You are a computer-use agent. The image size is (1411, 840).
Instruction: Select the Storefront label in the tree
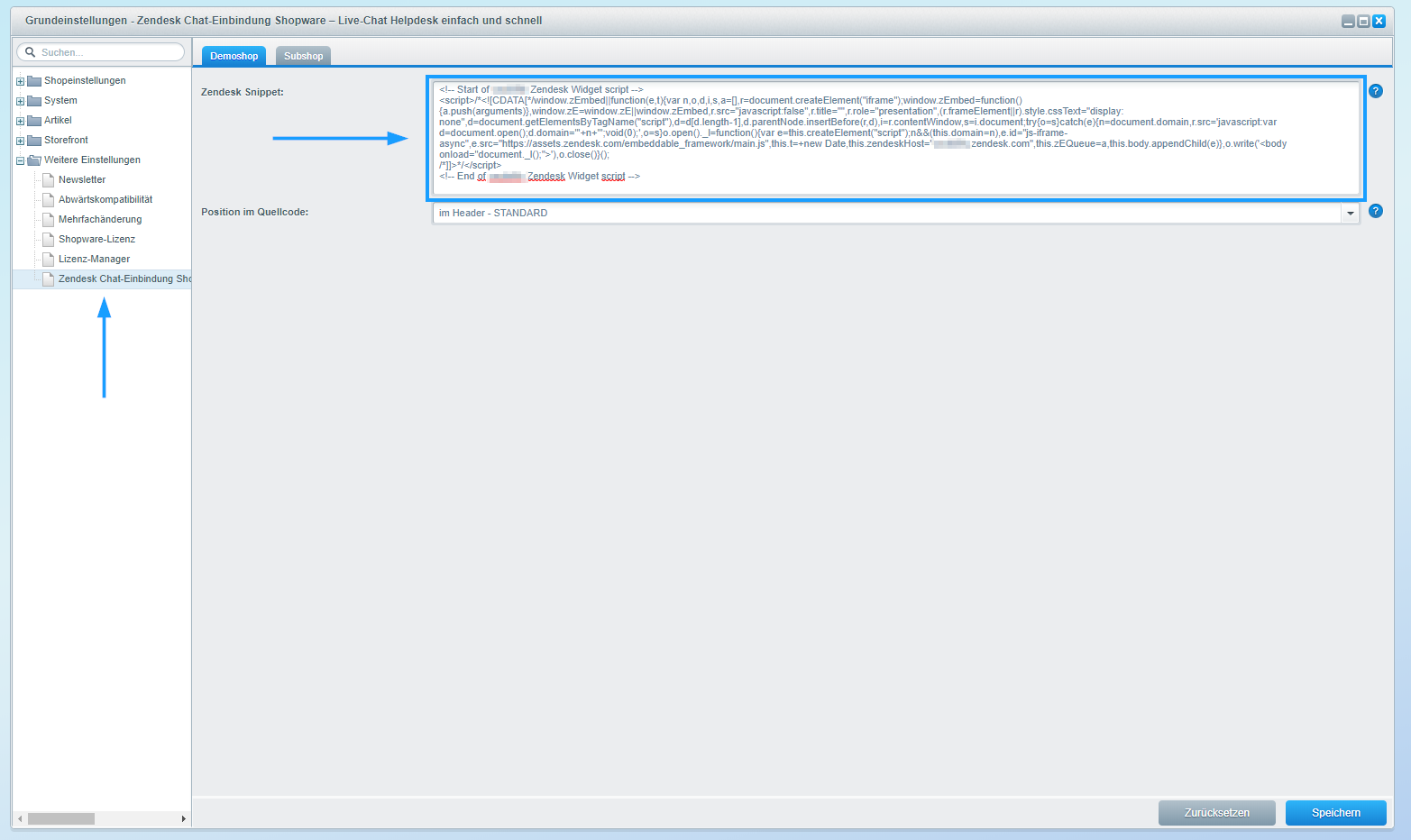point(66,140)
